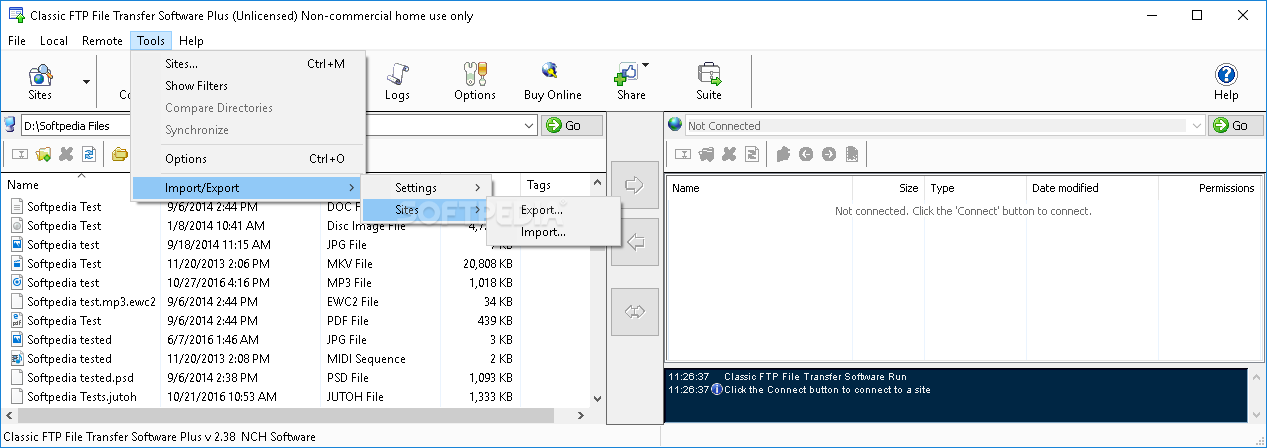Click remote back arrow icon
Image resolution: width=1267 pixels, height=448 pixels.
(x=806, y=154)
